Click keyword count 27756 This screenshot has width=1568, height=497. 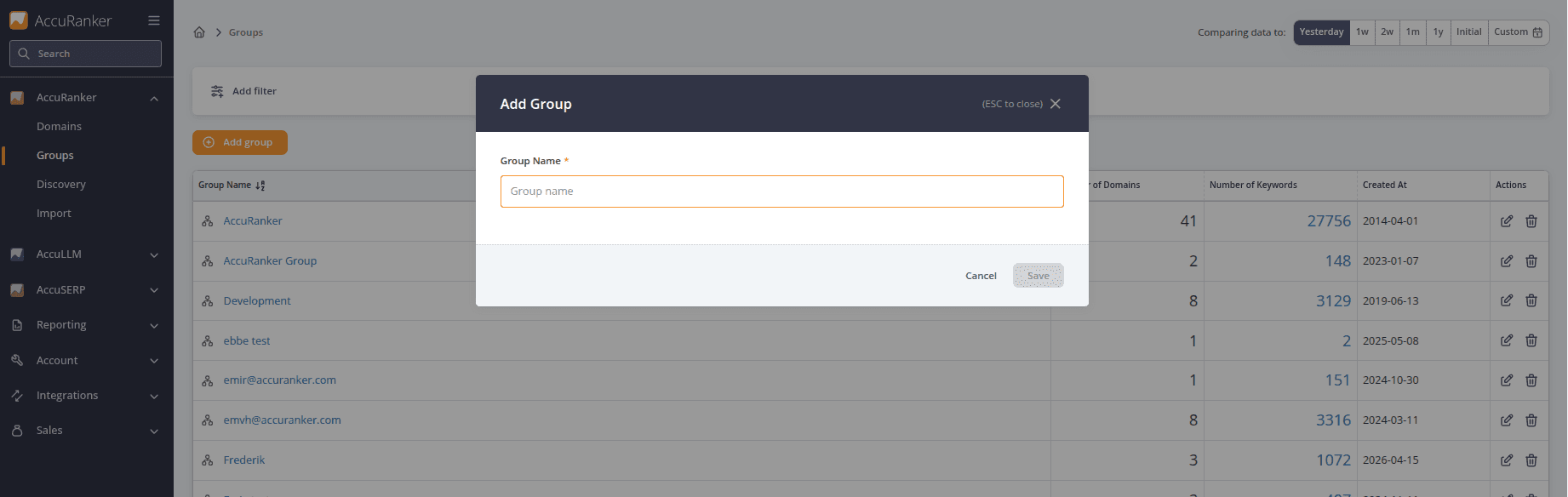(1329, 221)
